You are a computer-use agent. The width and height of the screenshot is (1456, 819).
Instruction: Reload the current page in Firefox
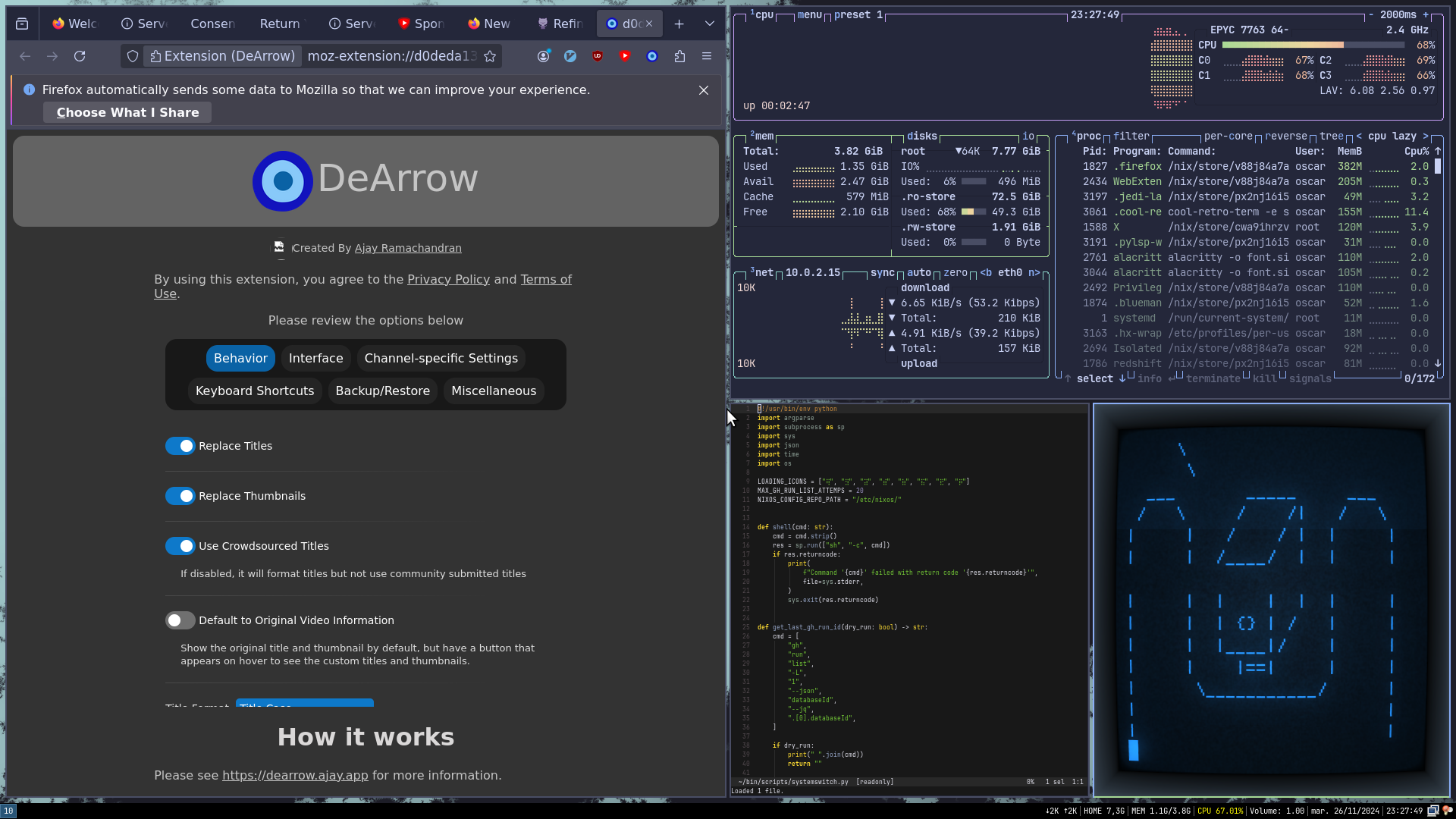coord(80,56)
